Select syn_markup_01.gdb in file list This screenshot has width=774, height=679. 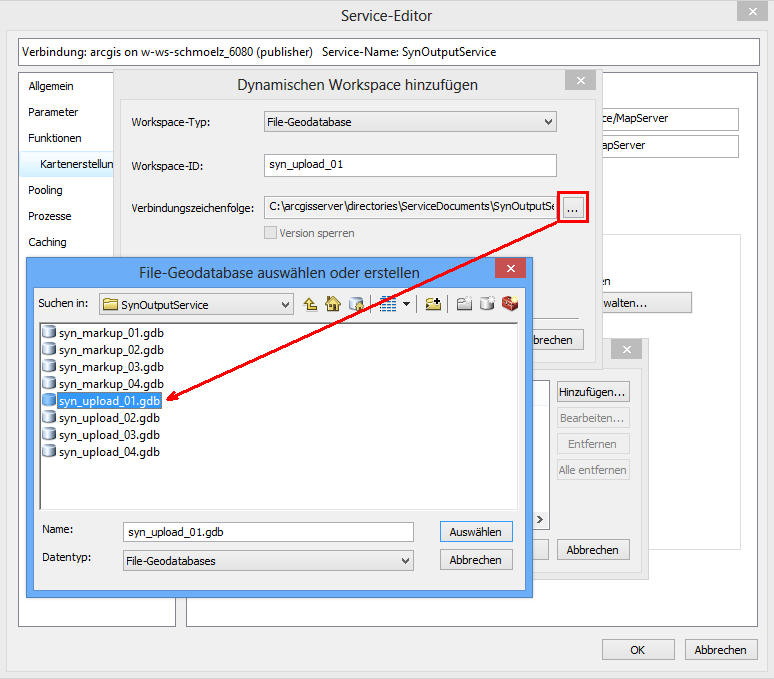point(111,333)
